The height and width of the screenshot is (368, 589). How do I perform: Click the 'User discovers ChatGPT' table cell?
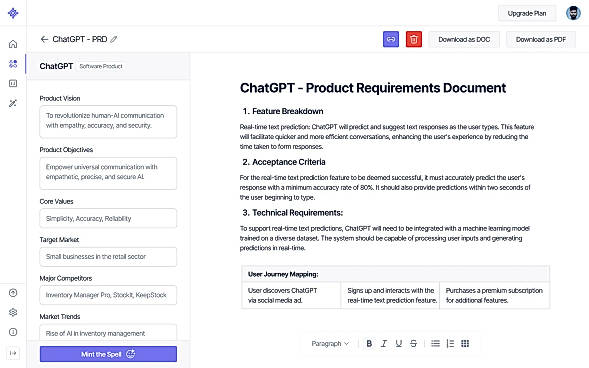click(x=291, y=295)
